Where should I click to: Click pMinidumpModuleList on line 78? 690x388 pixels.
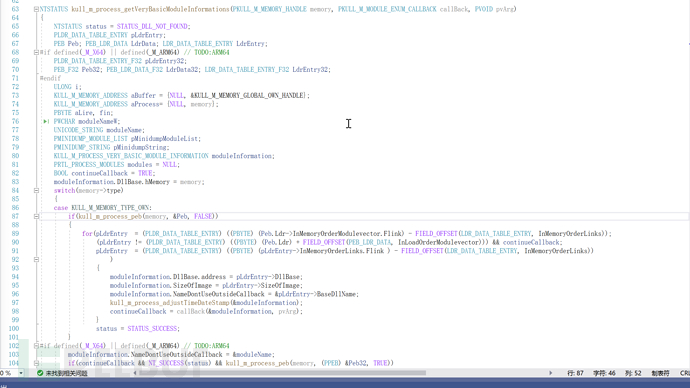[x=164, y=139]
